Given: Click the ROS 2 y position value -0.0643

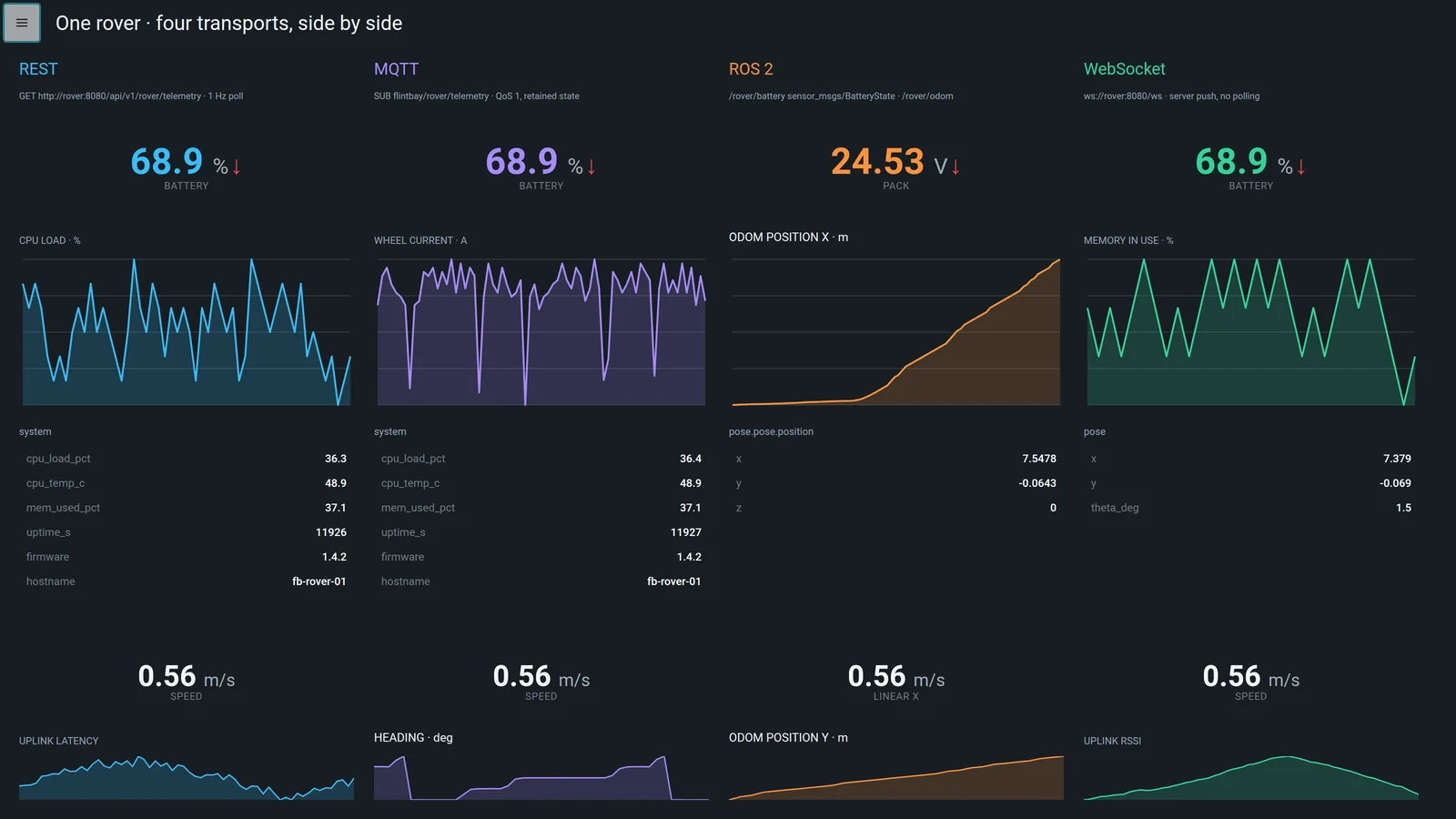Looking at the screenshot, I should pos(1037,483).
